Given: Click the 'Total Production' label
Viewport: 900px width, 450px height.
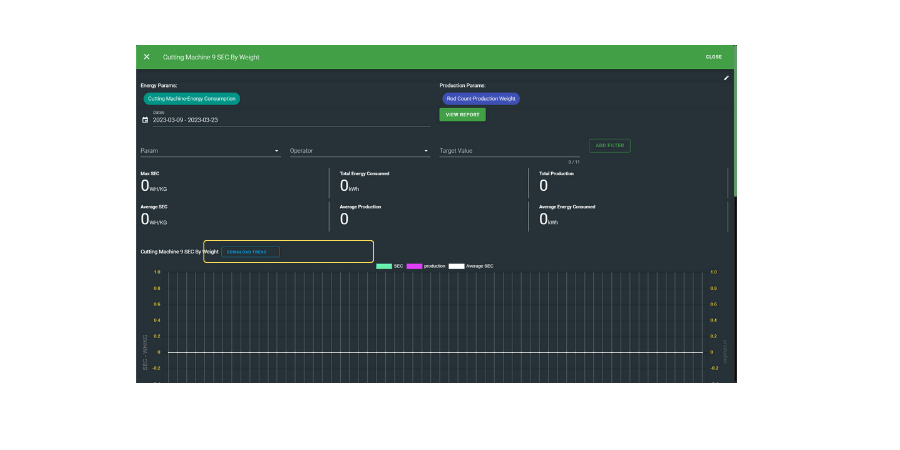Looking at the screenshot, I should coord(556,173).
